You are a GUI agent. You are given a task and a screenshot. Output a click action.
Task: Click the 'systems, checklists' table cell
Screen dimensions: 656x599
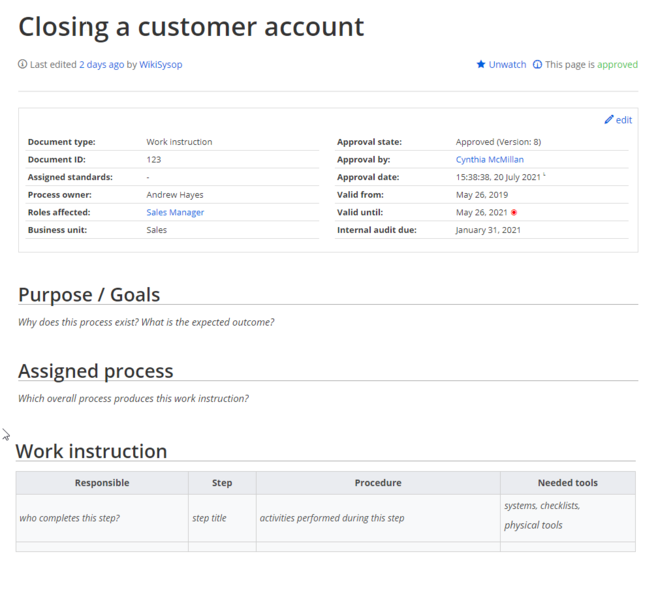(x=542, y=506)
